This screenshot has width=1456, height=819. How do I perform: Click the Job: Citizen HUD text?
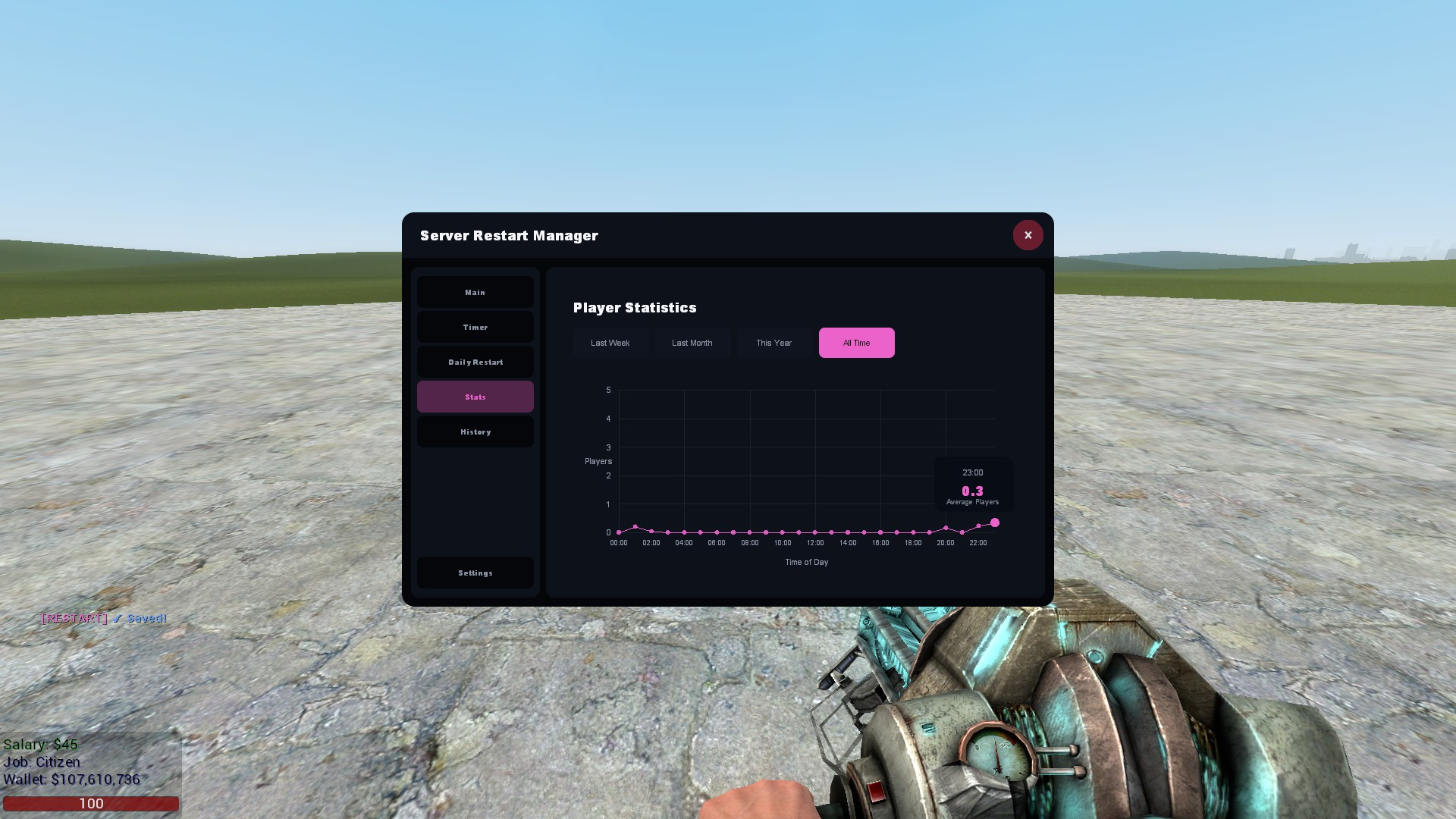[x=42, y=762]
